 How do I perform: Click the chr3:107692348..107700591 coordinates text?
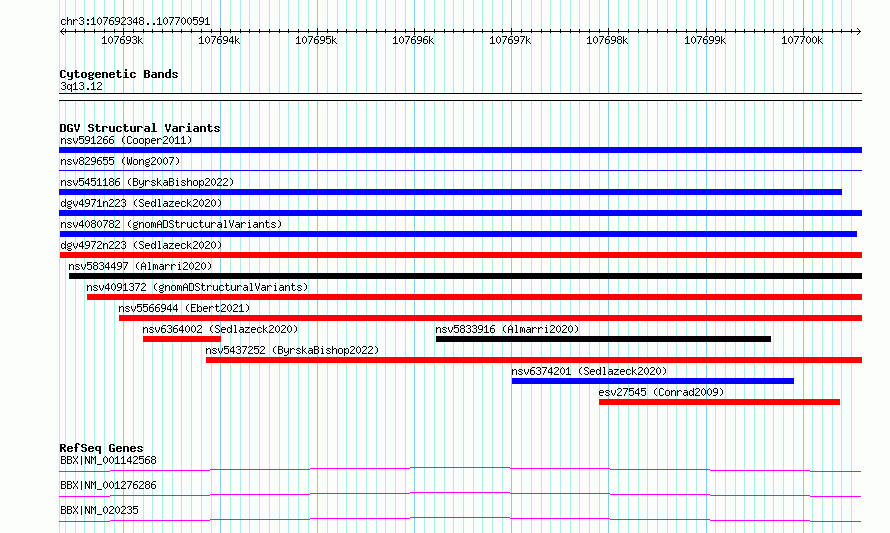(135, 21)
